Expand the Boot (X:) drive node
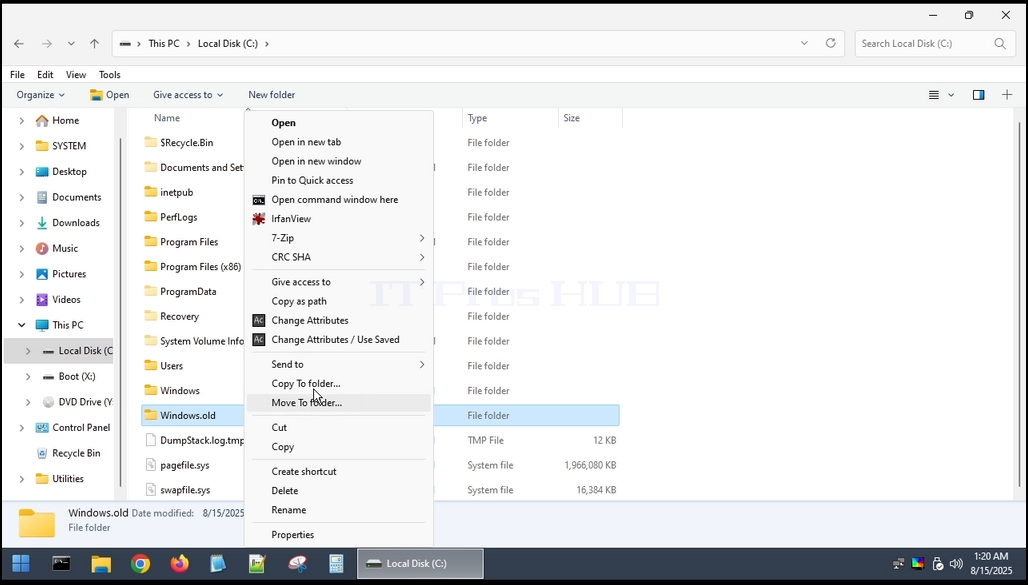Image resolution: width=1028 pixels, height=585 pixels. [x=28, y=376]
